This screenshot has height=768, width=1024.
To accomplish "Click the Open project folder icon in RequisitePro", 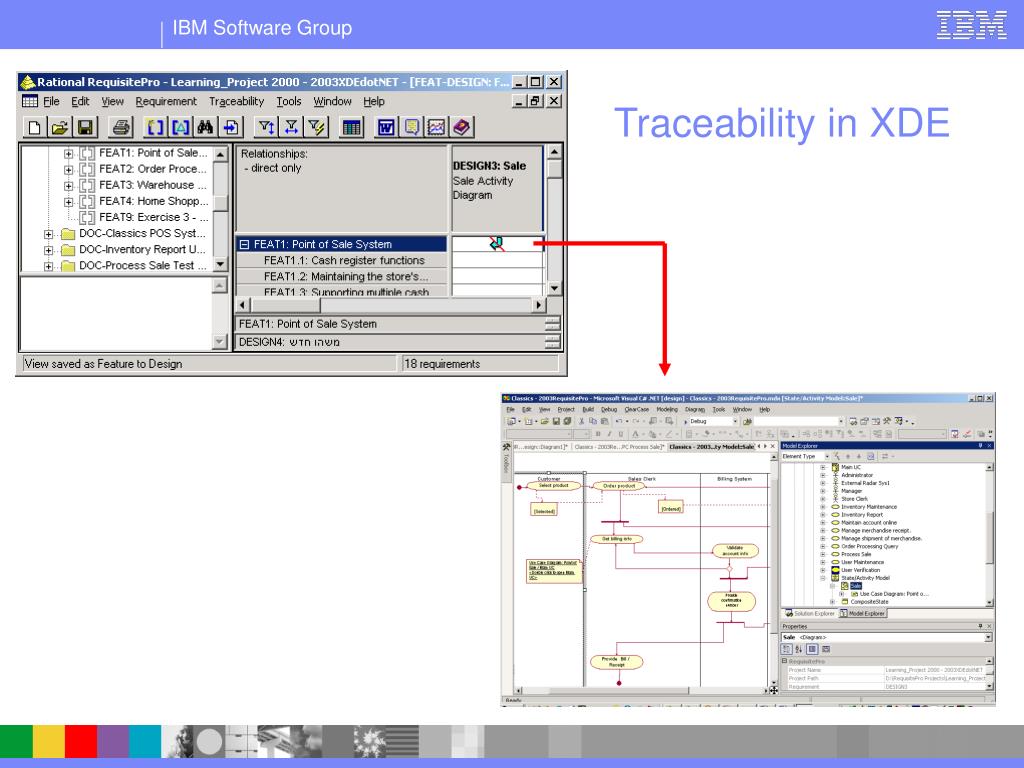I will pyautogui.click(x=59, y=127).
